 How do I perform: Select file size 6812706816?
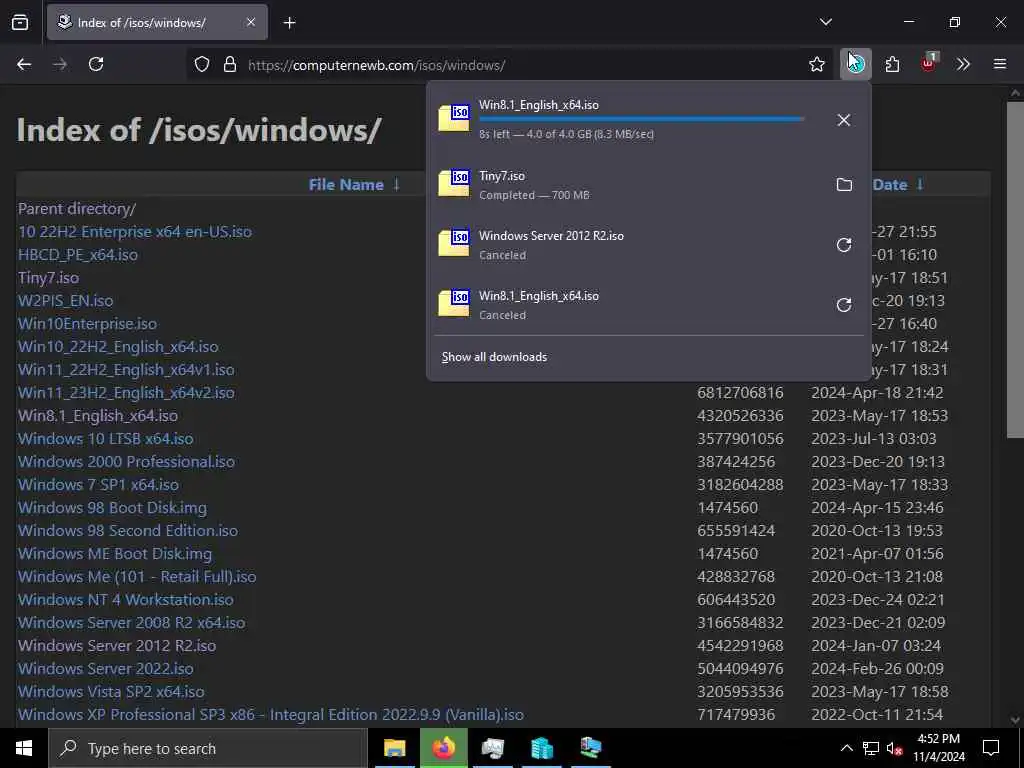(x=740, y=392)
